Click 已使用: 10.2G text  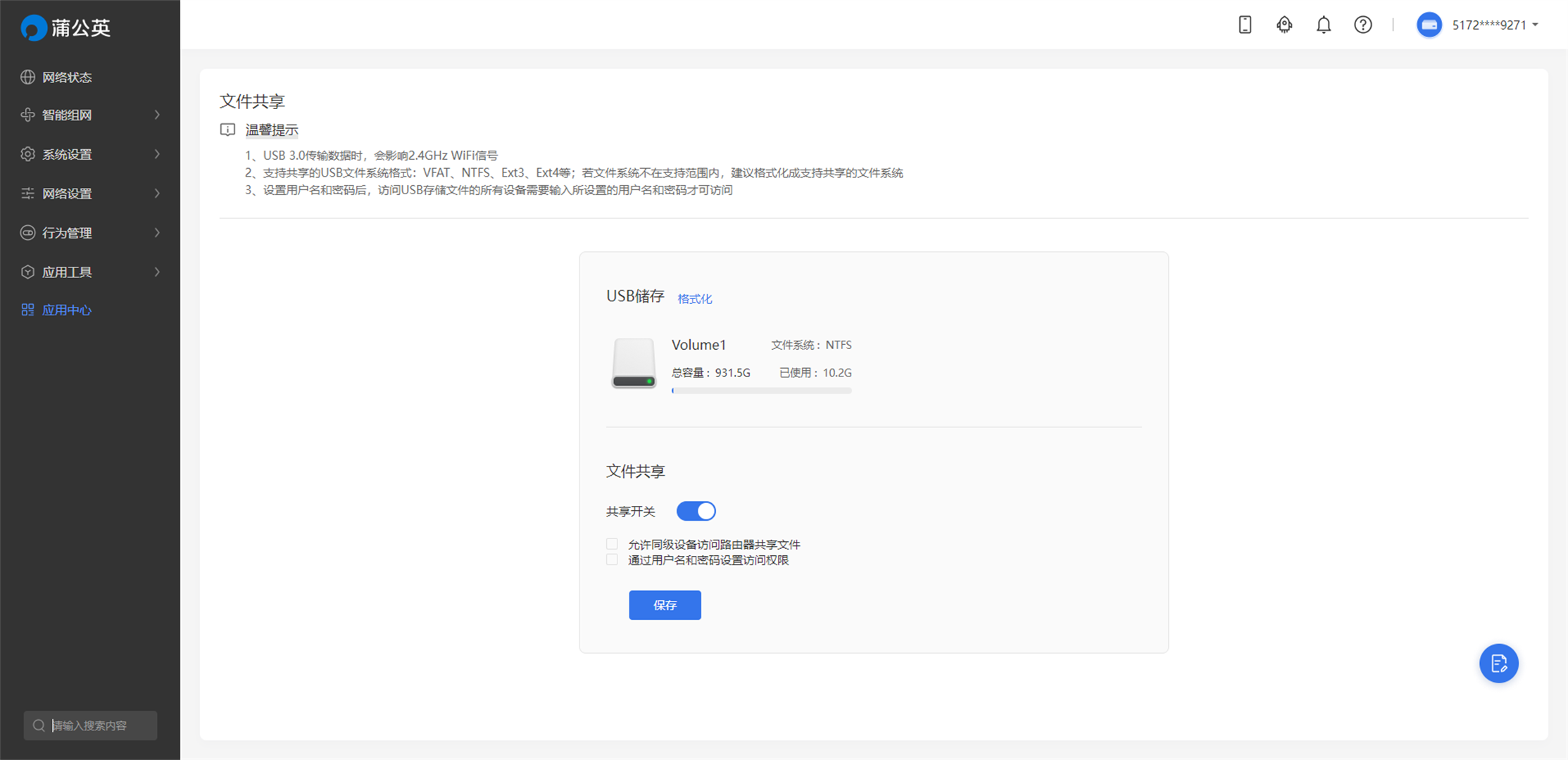point(815,373)
